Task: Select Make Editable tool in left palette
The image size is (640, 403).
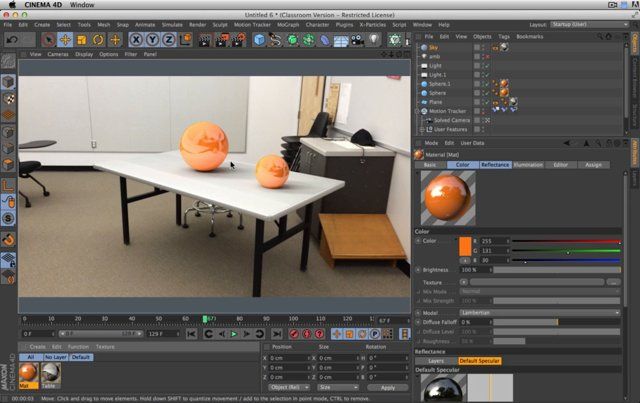Action: coord(8,61)
